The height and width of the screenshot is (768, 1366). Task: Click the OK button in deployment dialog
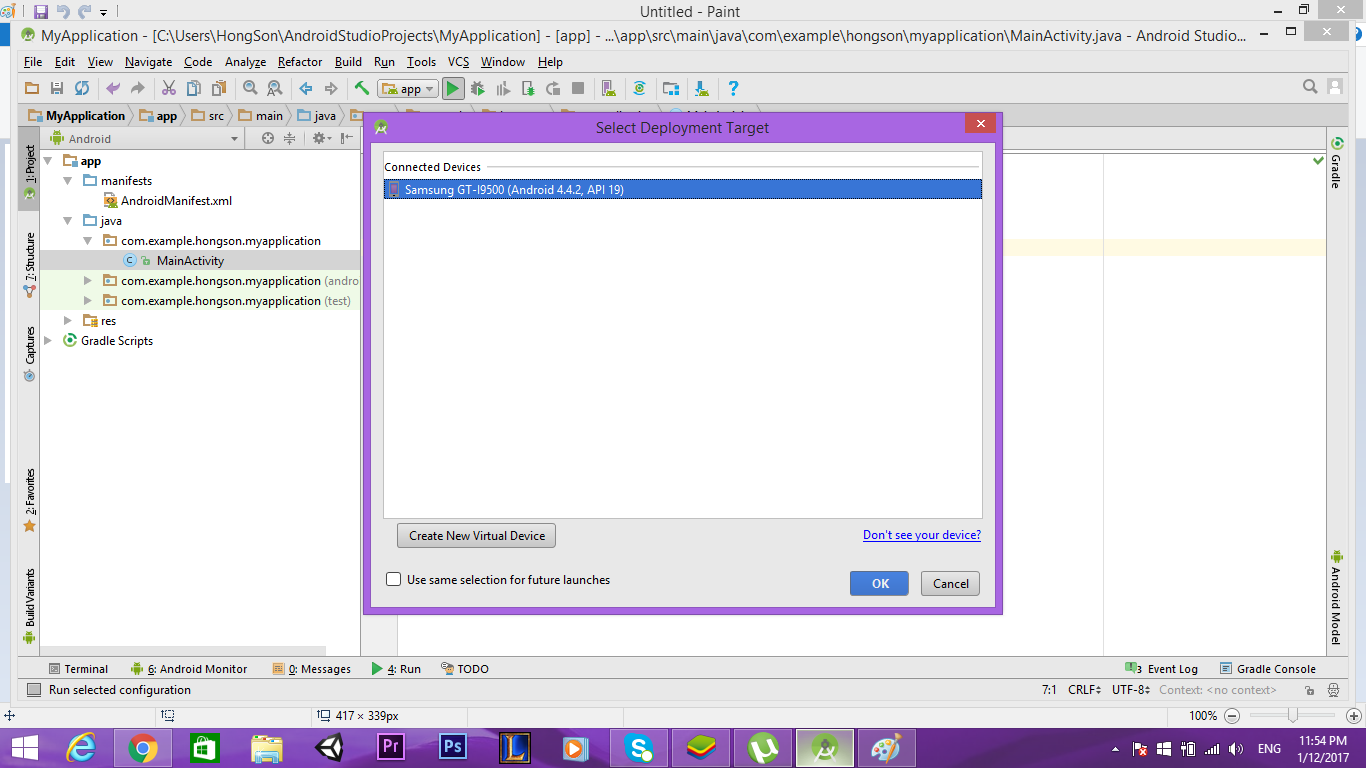click(880, 584)
